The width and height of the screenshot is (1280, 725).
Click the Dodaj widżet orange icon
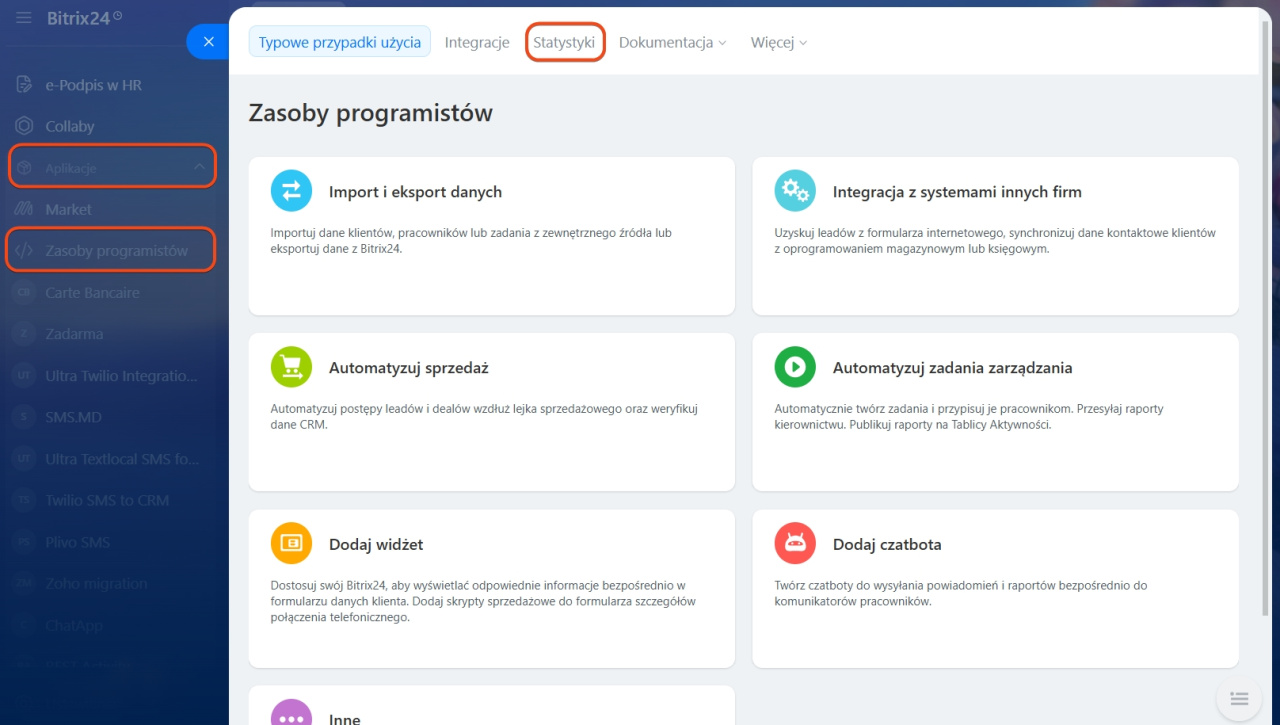[x=291, y=544]
